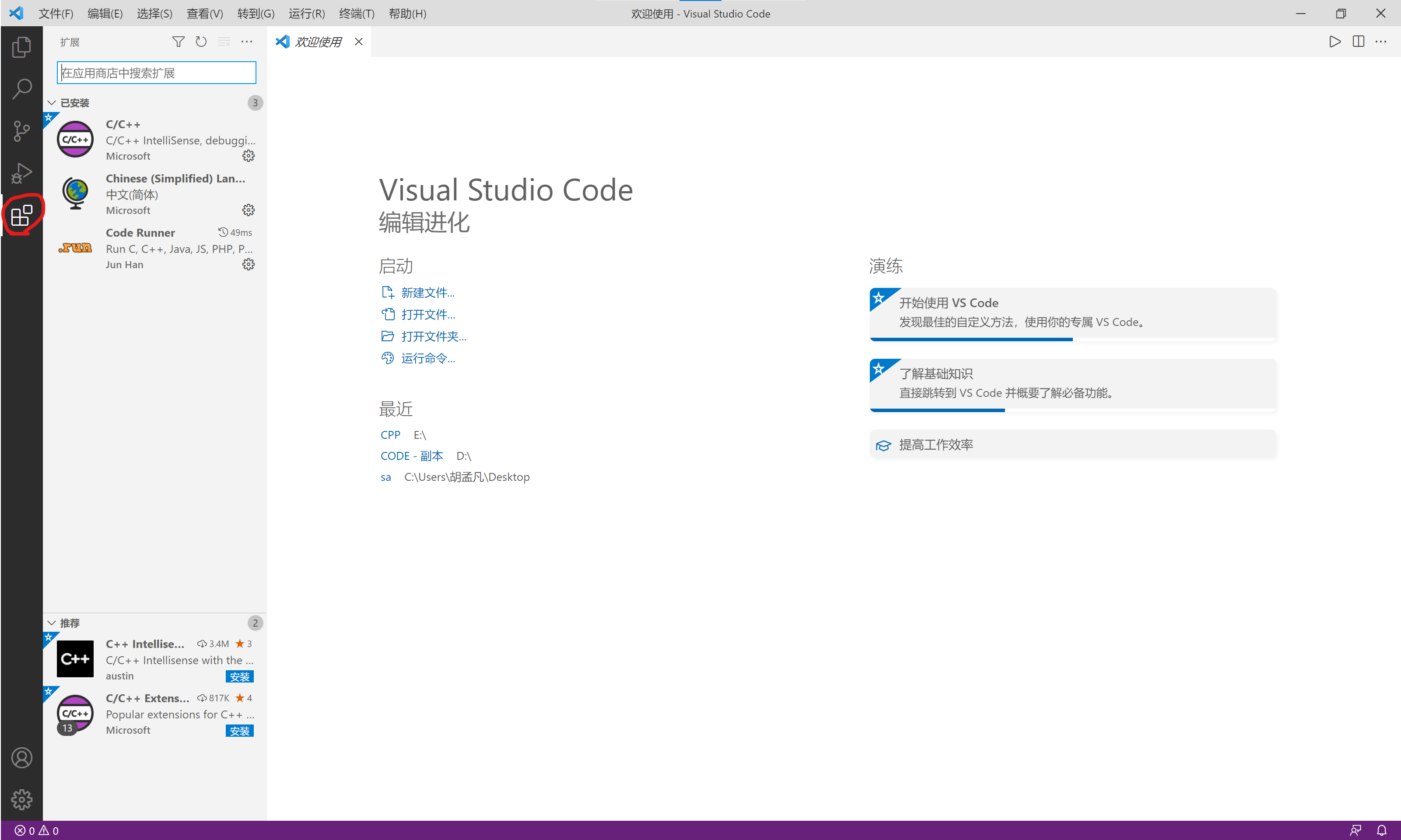Install the C++ Intellisense extension
The width and height of the screenshot is (1401, 840).
(239, 676)
